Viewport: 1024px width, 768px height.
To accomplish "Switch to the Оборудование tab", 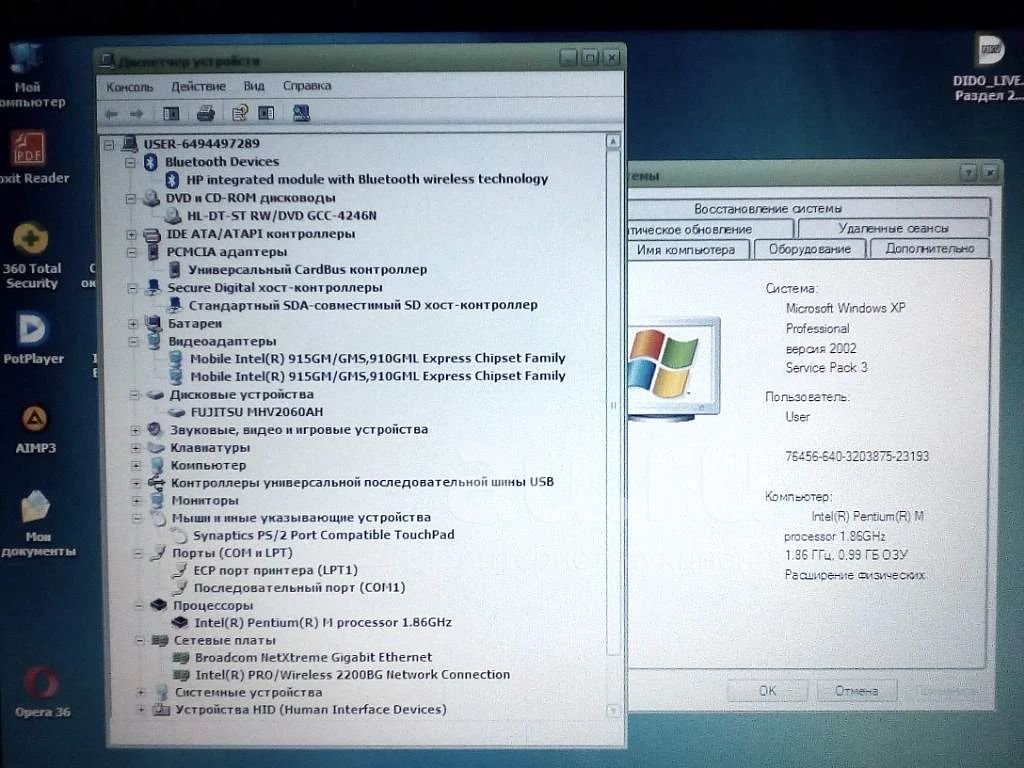I will pyautogui.click(x=810, y=249).
